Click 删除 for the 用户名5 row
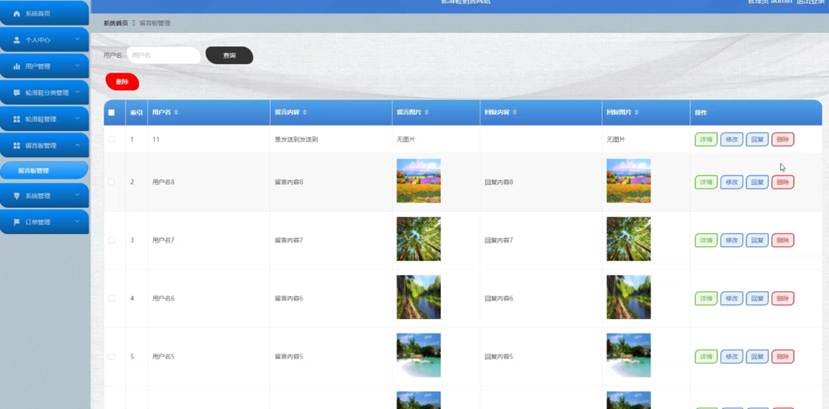This screenshot has height=409, width=829. pos(782,356)
